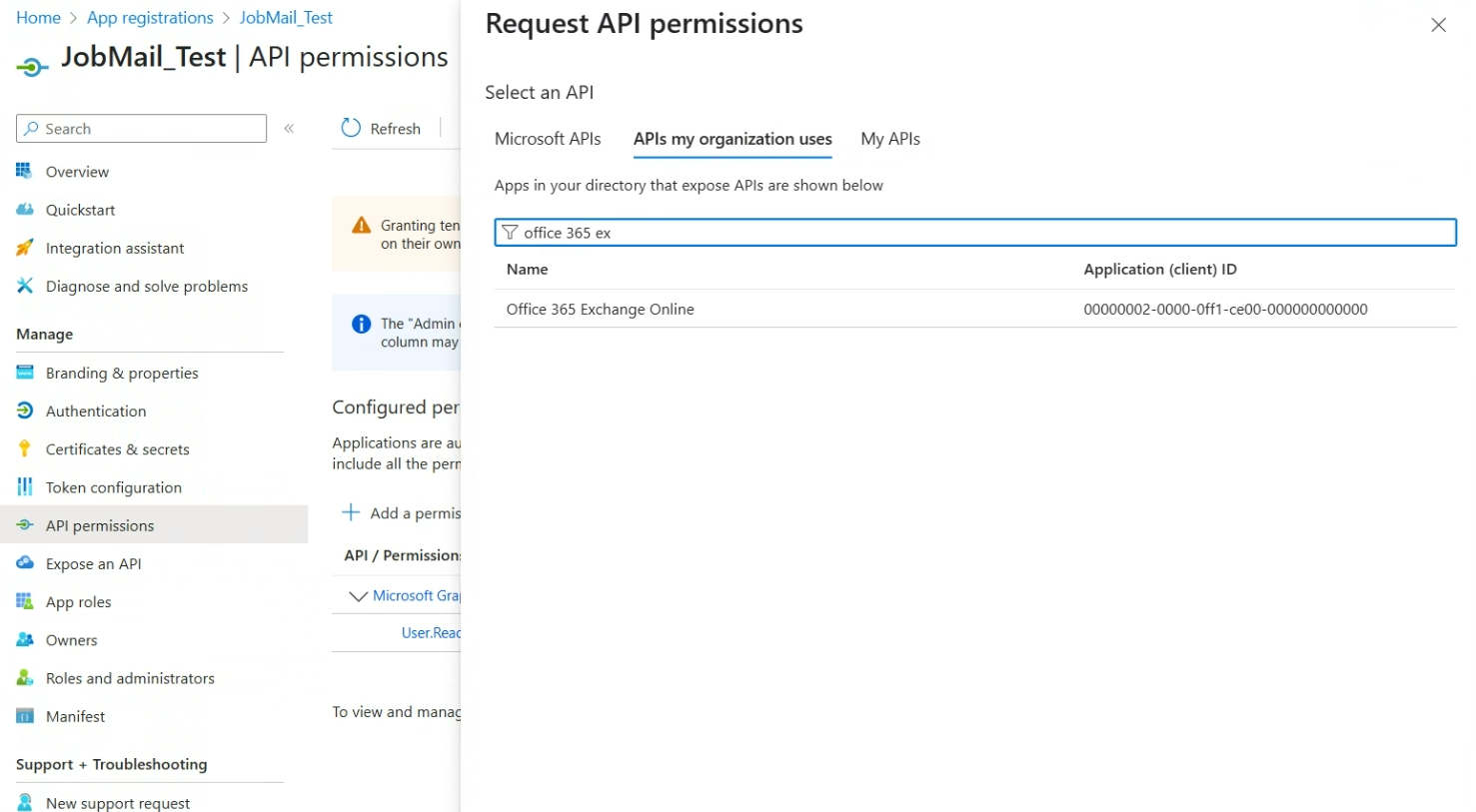This screenshot has height=812, width=1476.
Task: Open the User.Read permission link
Action: (431, 632)
